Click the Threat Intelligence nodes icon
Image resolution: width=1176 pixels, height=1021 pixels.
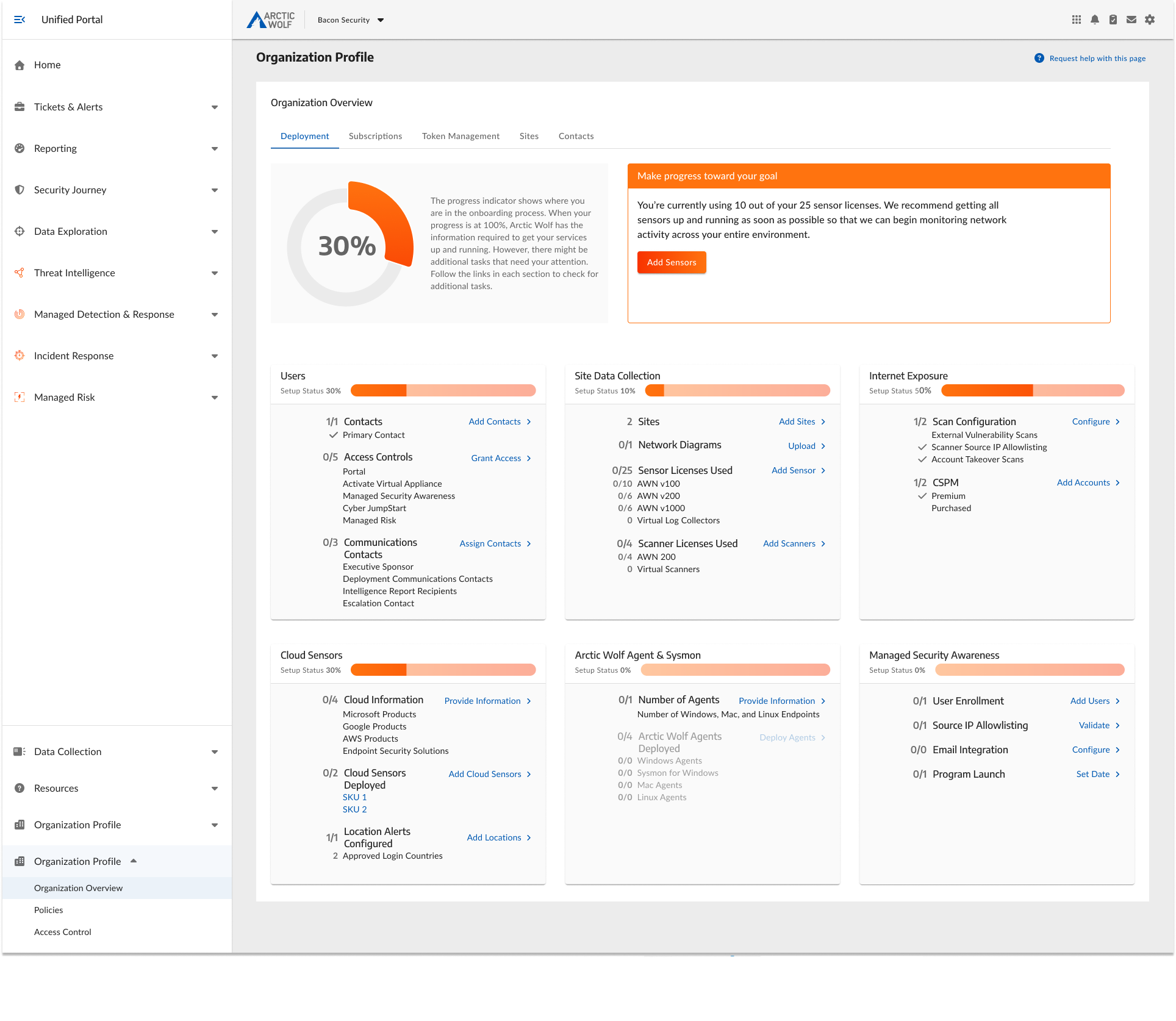20,273
